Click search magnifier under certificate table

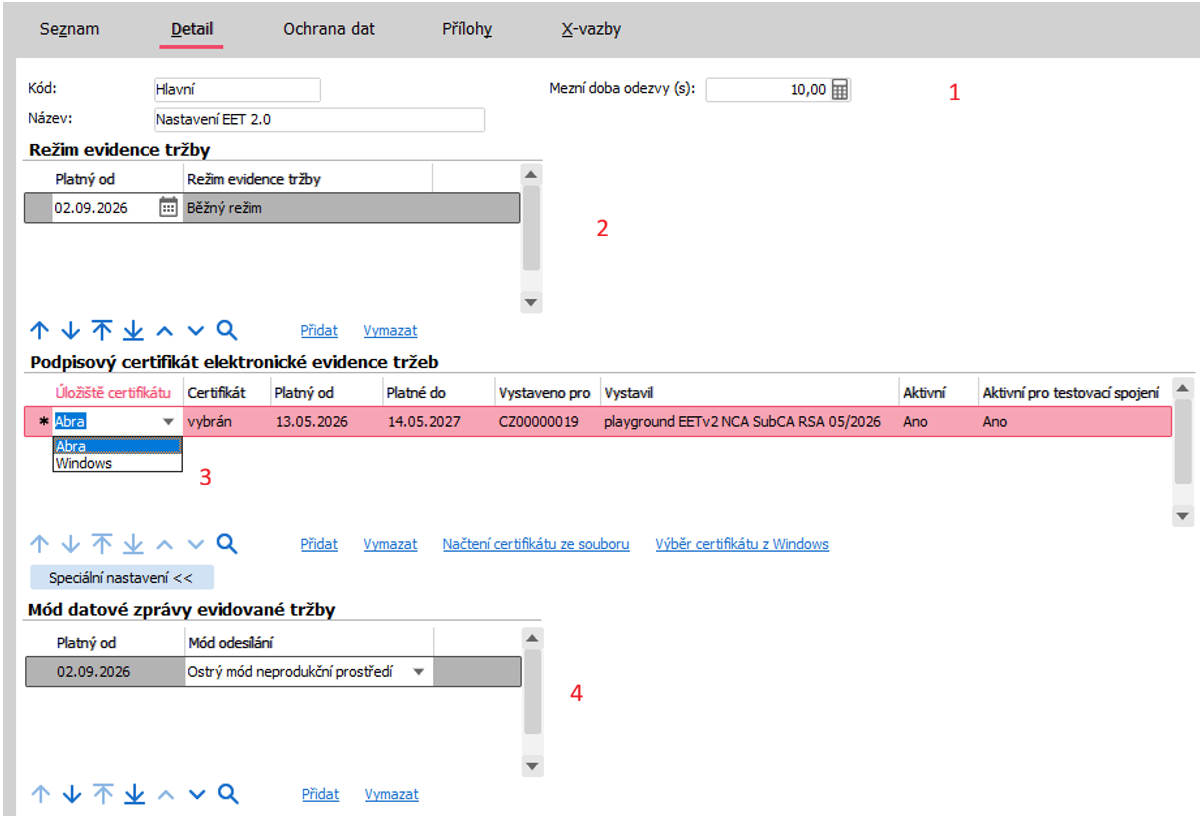click(227, 544)
